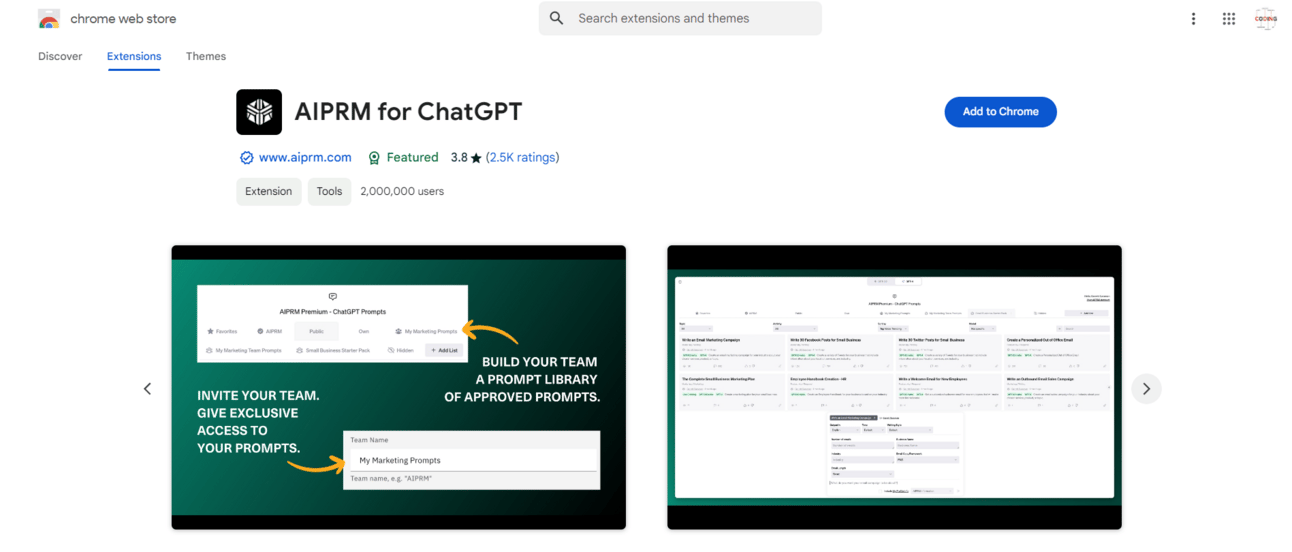
Task: Click the AIPRM extension logo icon
Action: click(x=259, y=112)
